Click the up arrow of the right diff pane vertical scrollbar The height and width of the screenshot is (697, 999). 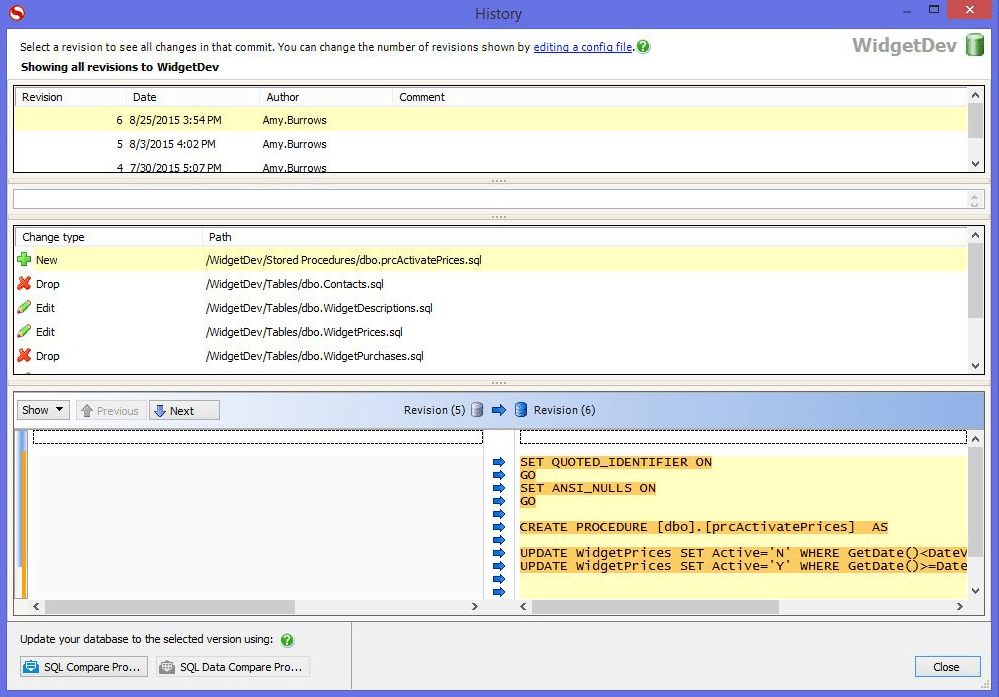pyautogui.click(x=975, y=439)
